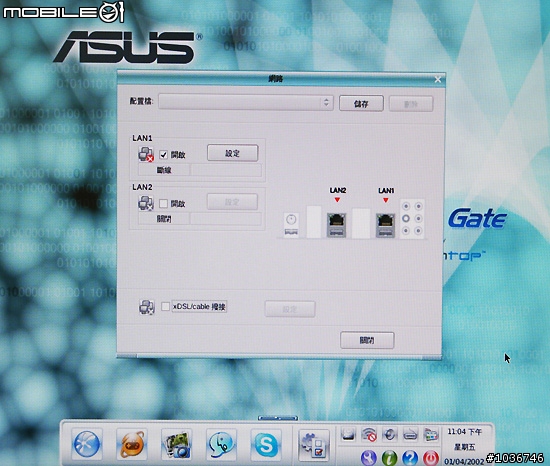Click the colorful language panel tray icon
Image resolution: width=550 pixels, height=466 pixels.
tap(431, 435)
